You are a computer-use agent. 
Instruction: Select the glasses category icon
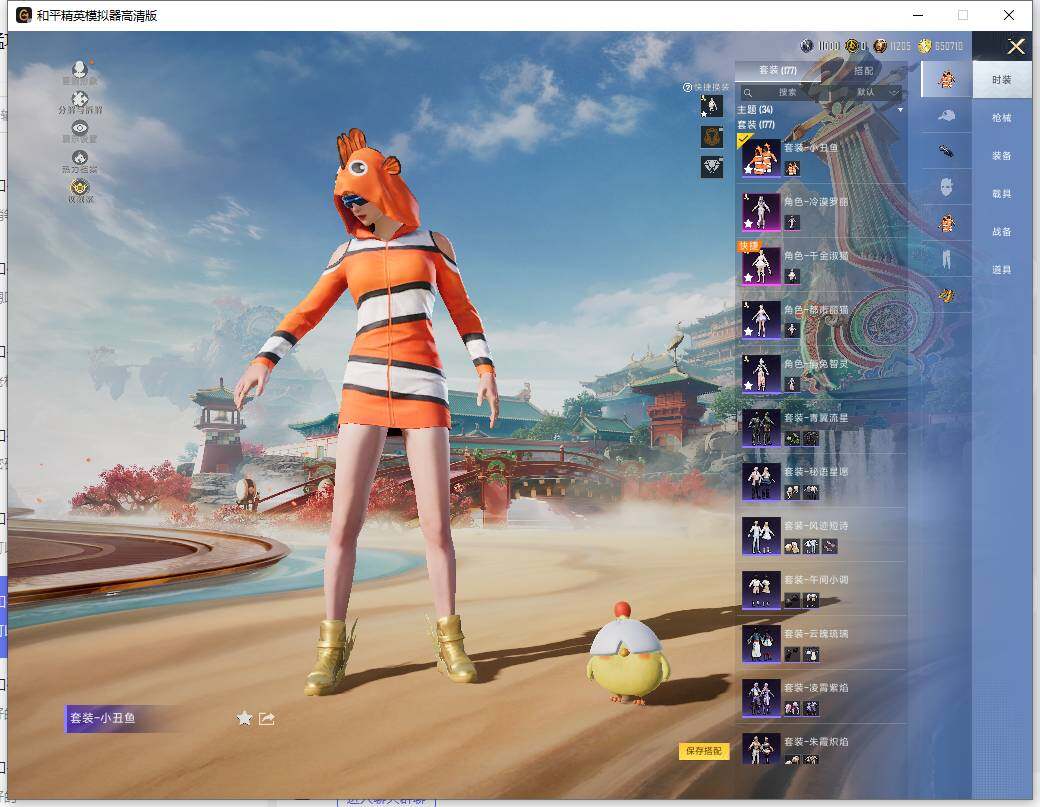946,151
